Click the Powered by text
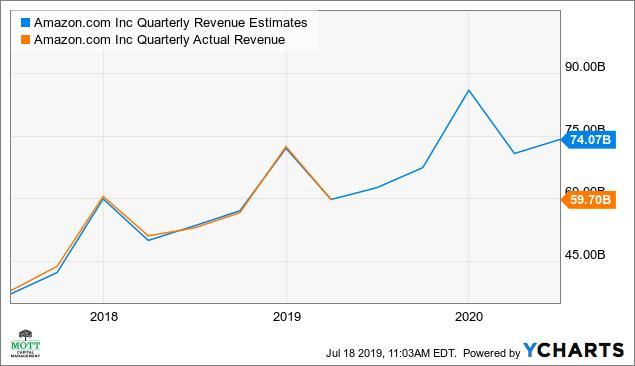Viewport: 635px width, 366px height. [x=491, y=353]
